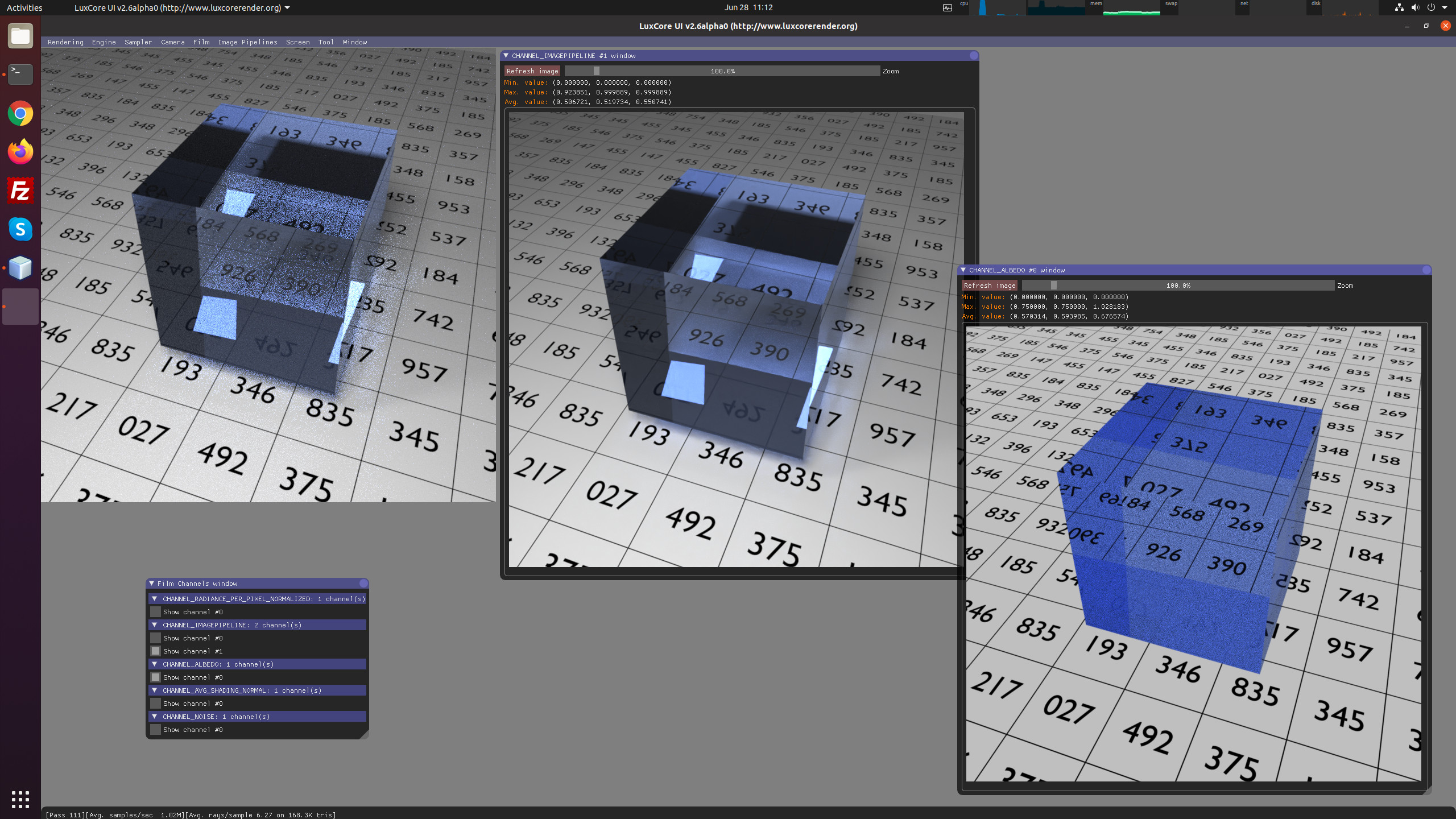Show applications grid icon
Screen dimensions: 1456x819
pos(20,799)
